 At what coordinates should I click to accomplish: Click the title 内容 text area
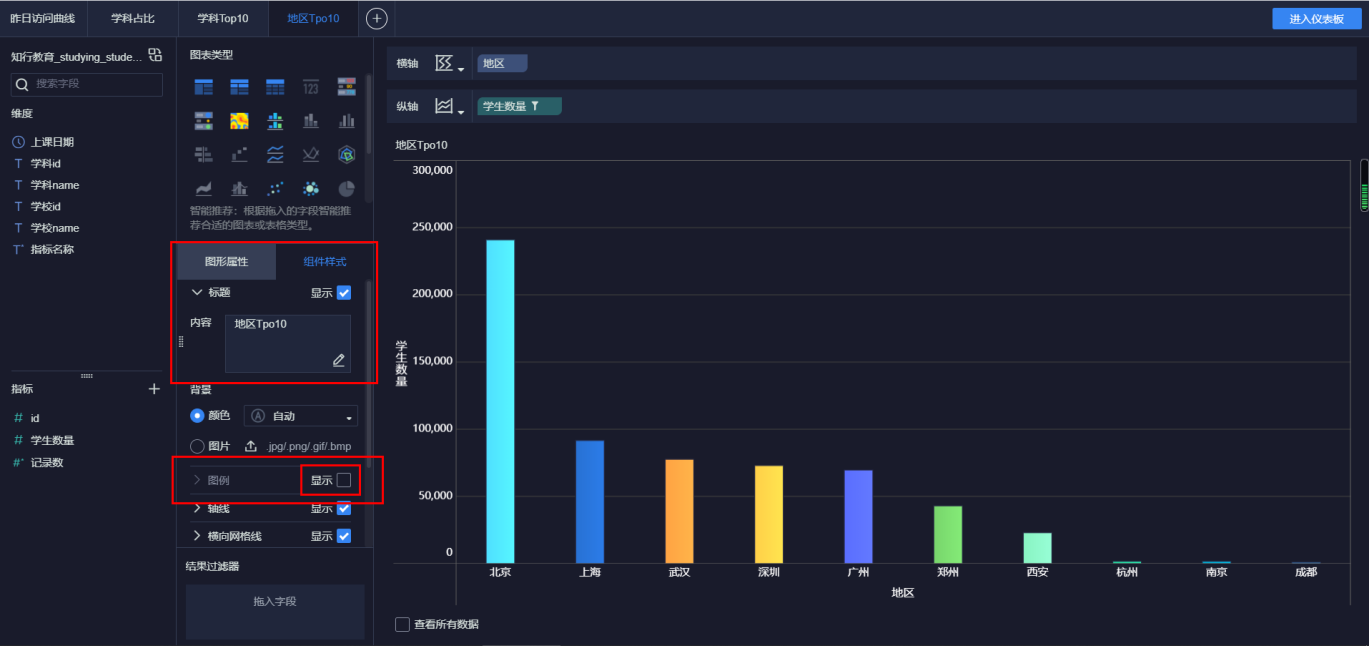pyautogui.click(x=288, y=344)
